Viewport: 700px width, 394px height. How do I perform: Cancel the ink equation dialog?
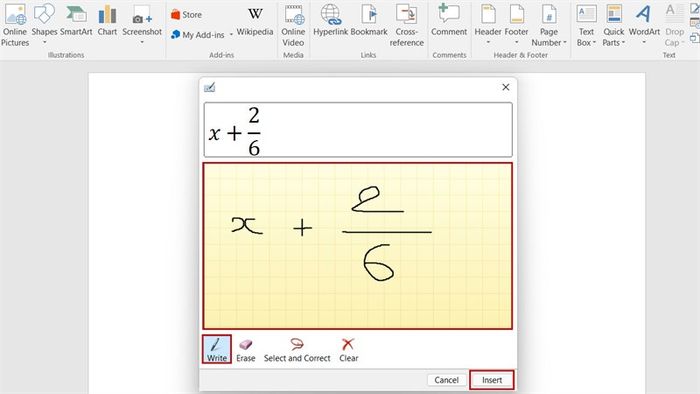tap(446, 380)
